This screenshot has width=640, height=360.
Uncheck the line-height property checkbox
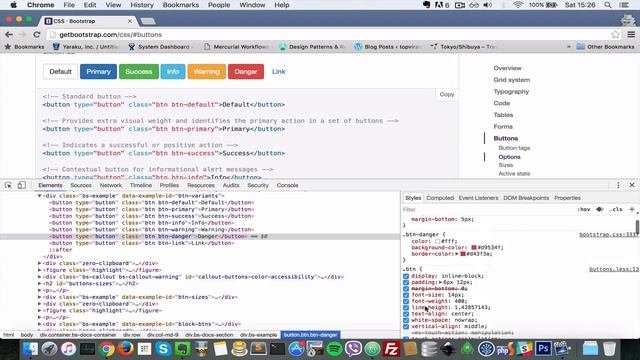(x=406, y=307)
